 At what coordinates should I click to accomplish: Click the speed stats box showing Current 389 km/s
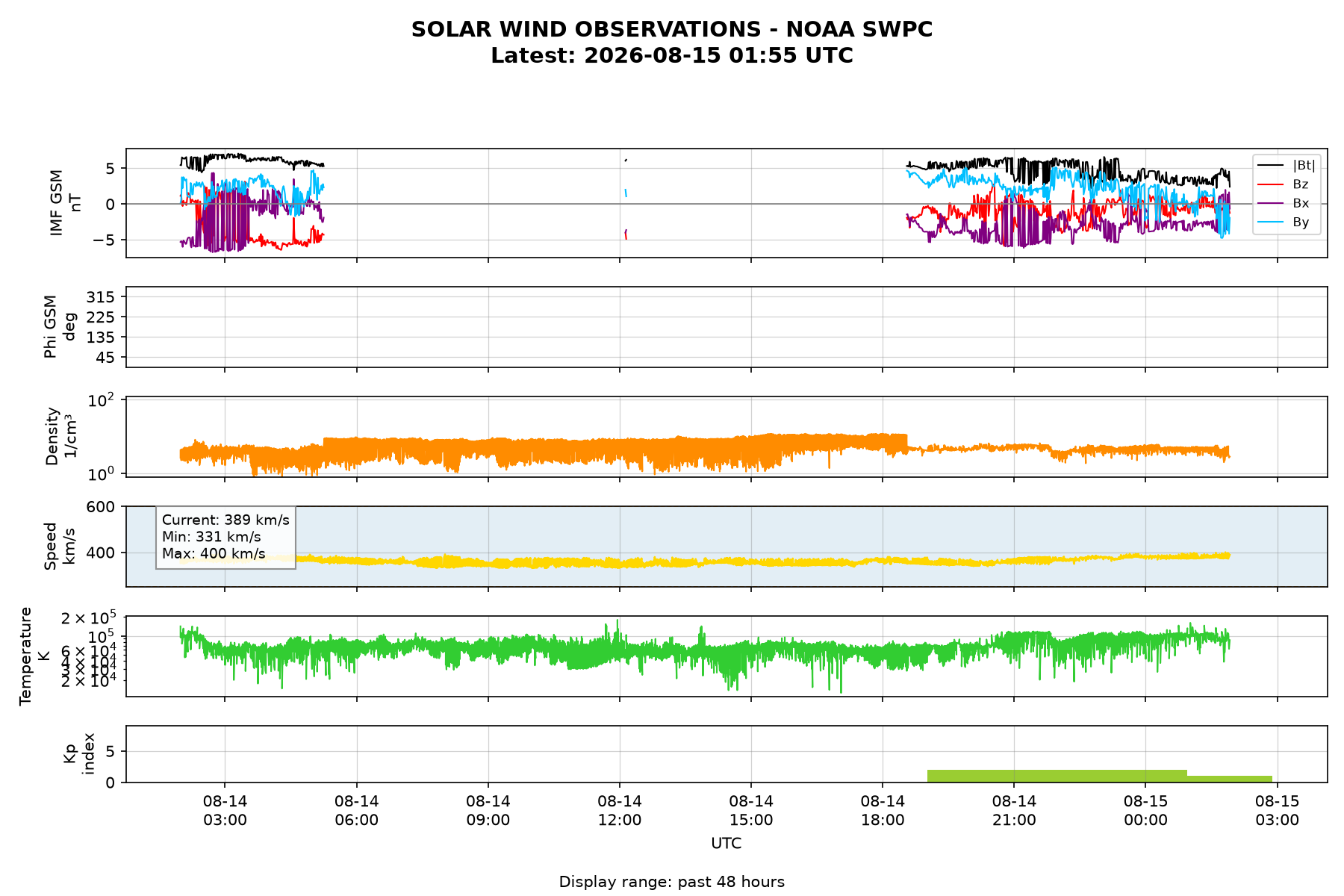pos(225,538)
